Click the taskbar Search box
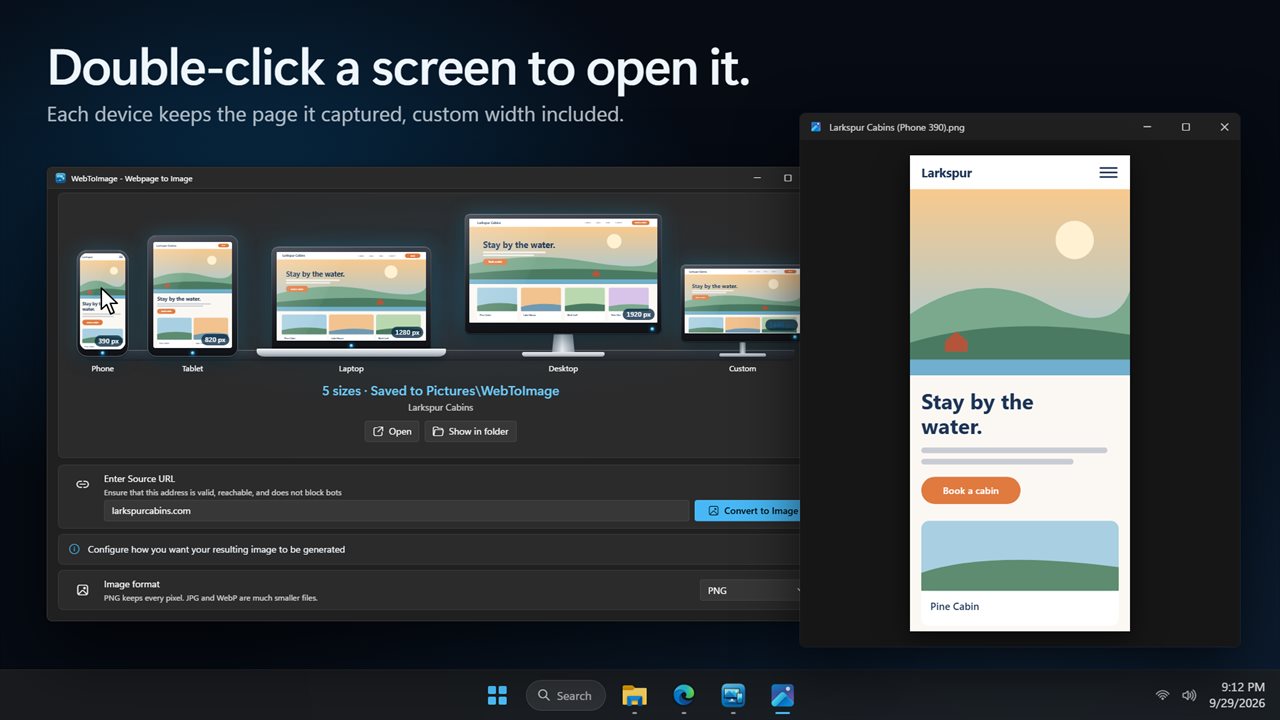 click(x=566, y=695)
